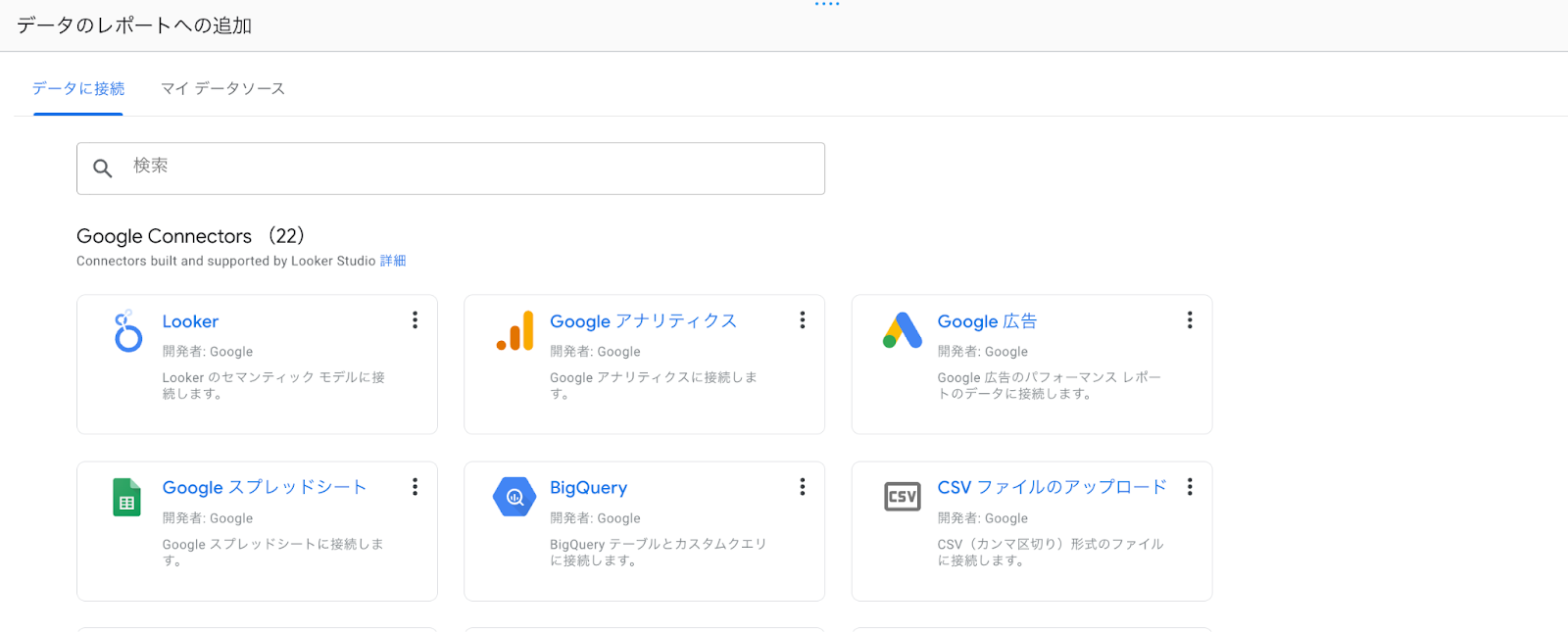This screenshot has height=632, width=1568.
Task: Expand three-dot menu on Google 広告 card
Action: pos(1190,320)
